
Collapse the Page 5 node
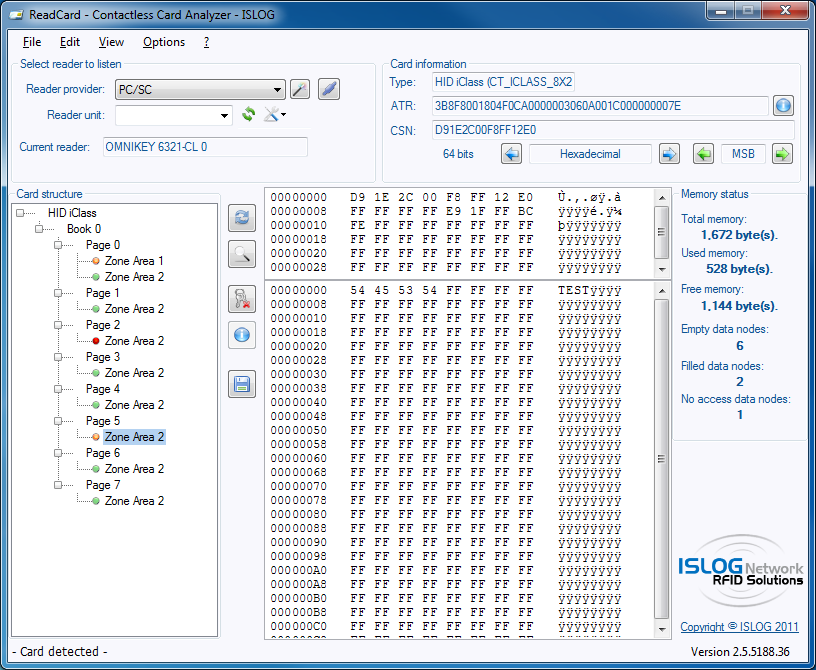pyautogui.click(x=58, y=421)
